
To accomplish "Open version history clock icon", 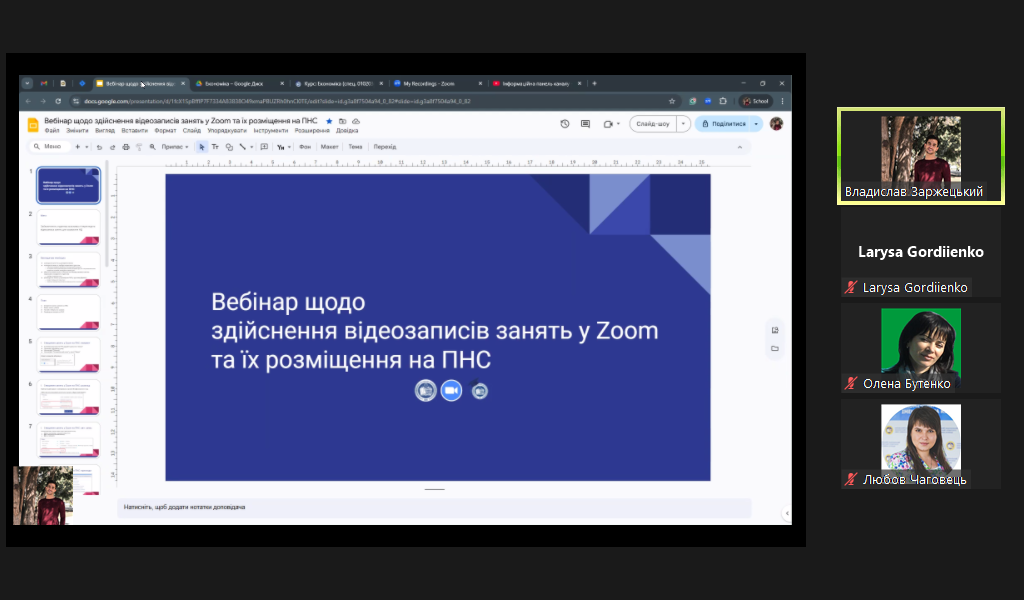I will pyautogui.click(x=565, y=124).
